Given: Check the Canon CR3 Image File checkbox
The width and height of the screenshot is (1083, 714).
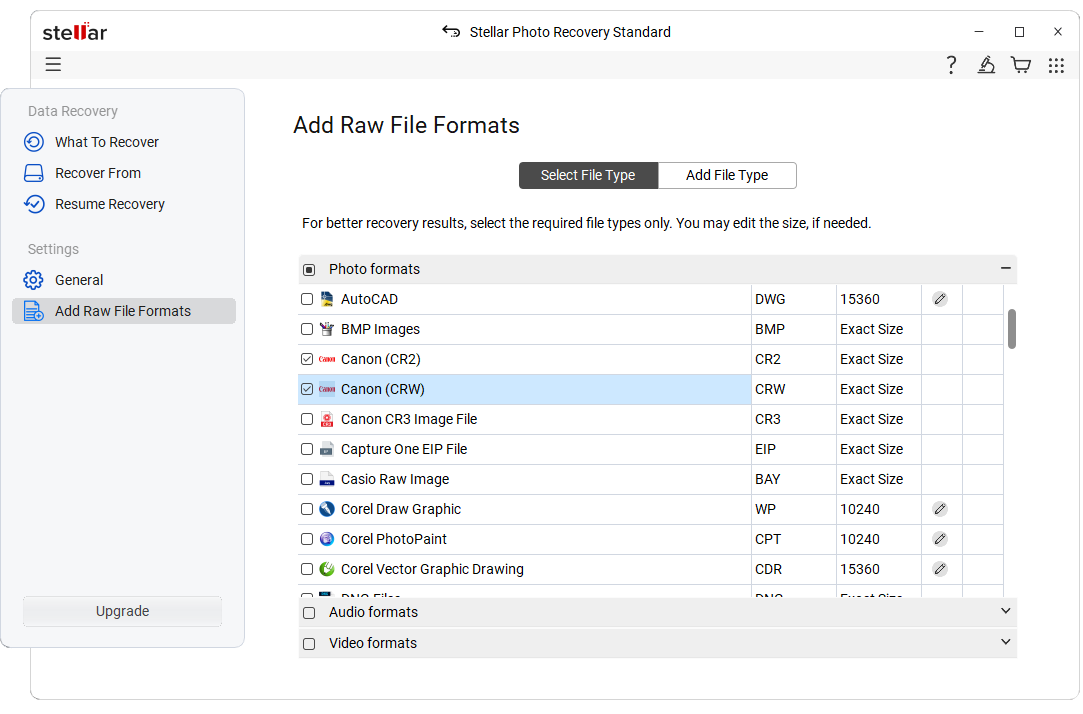Looking at the screenshot, I should coord(307,420).
